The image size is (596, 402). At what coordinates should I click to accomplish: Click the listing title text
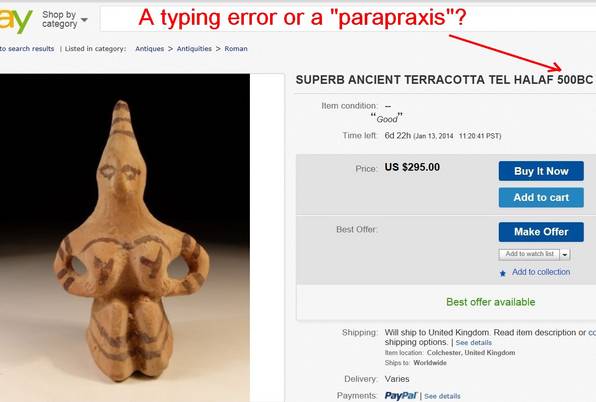pos(444,80)
